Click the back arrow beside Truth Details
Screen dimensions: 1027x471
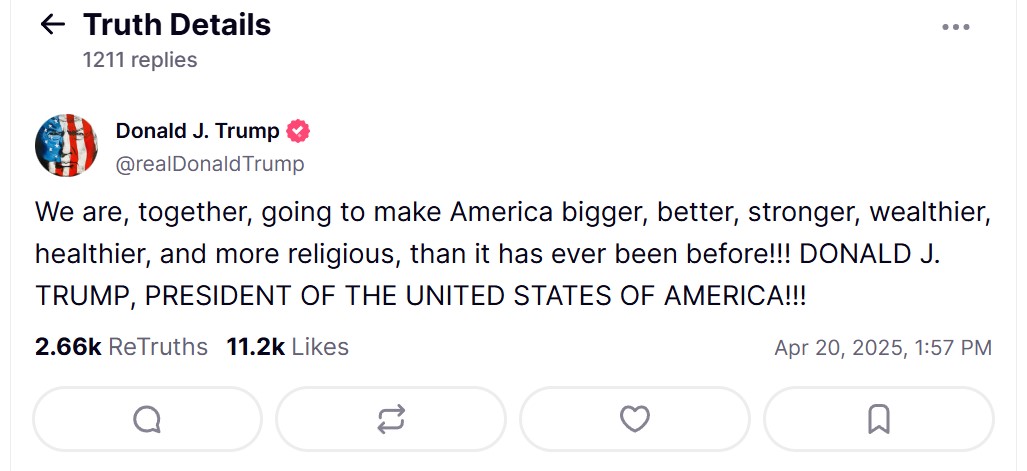[52, 25]
